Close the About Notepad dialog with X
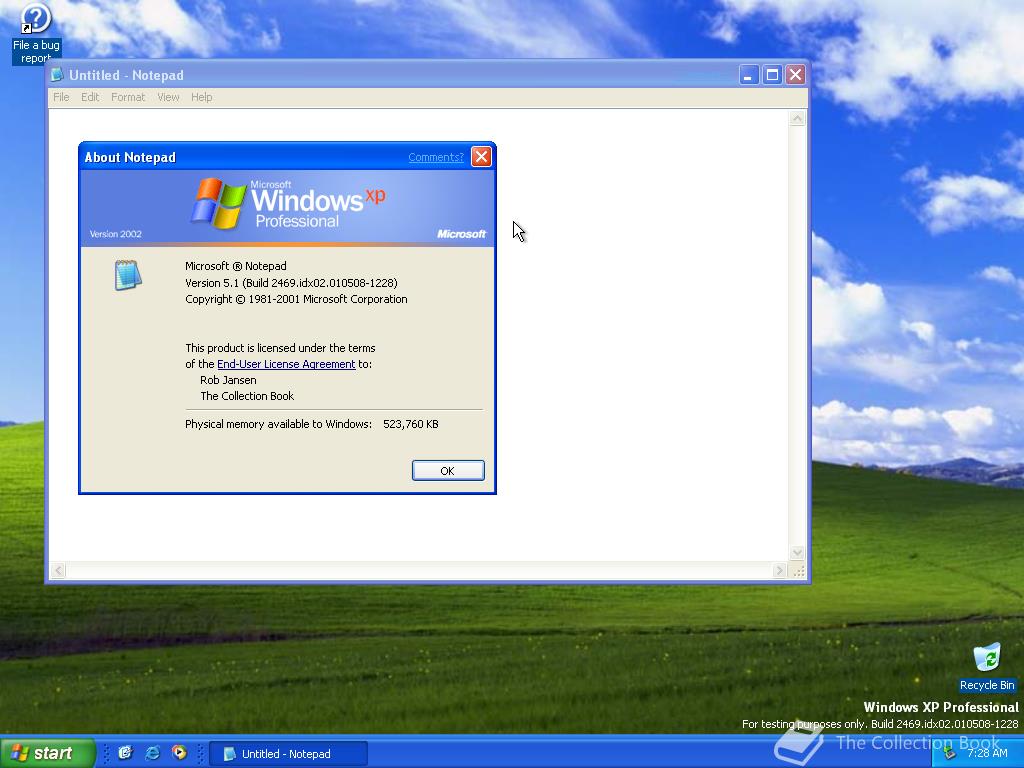 coord(481,157)
